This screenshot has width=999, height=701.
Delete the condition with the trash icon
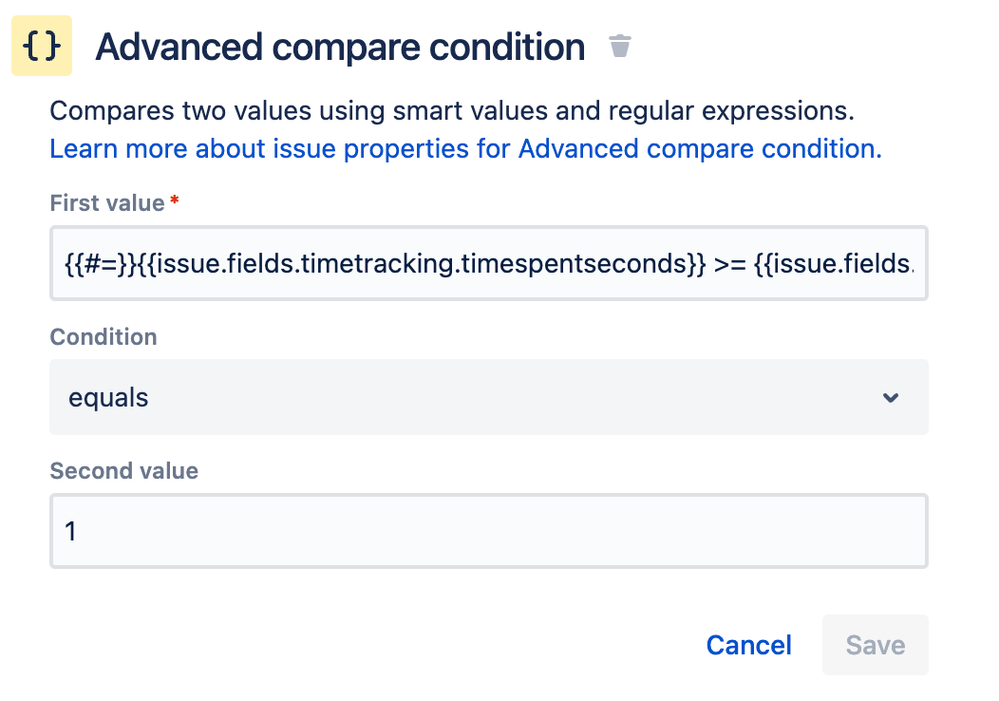point(620,46)
